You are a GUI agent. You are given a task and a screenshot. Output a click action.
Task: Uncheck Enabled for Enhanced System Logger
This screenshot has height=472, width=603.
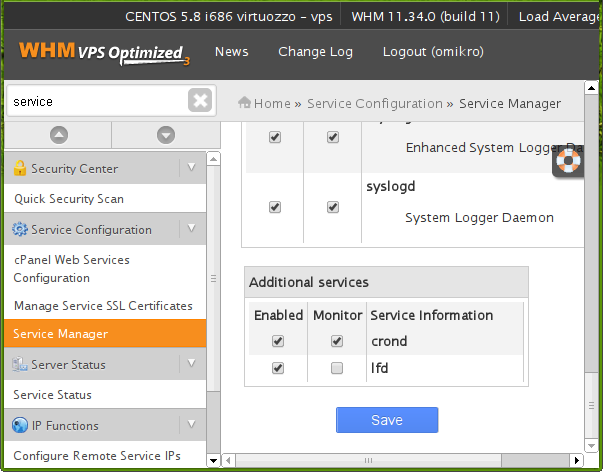click(275, 137)
